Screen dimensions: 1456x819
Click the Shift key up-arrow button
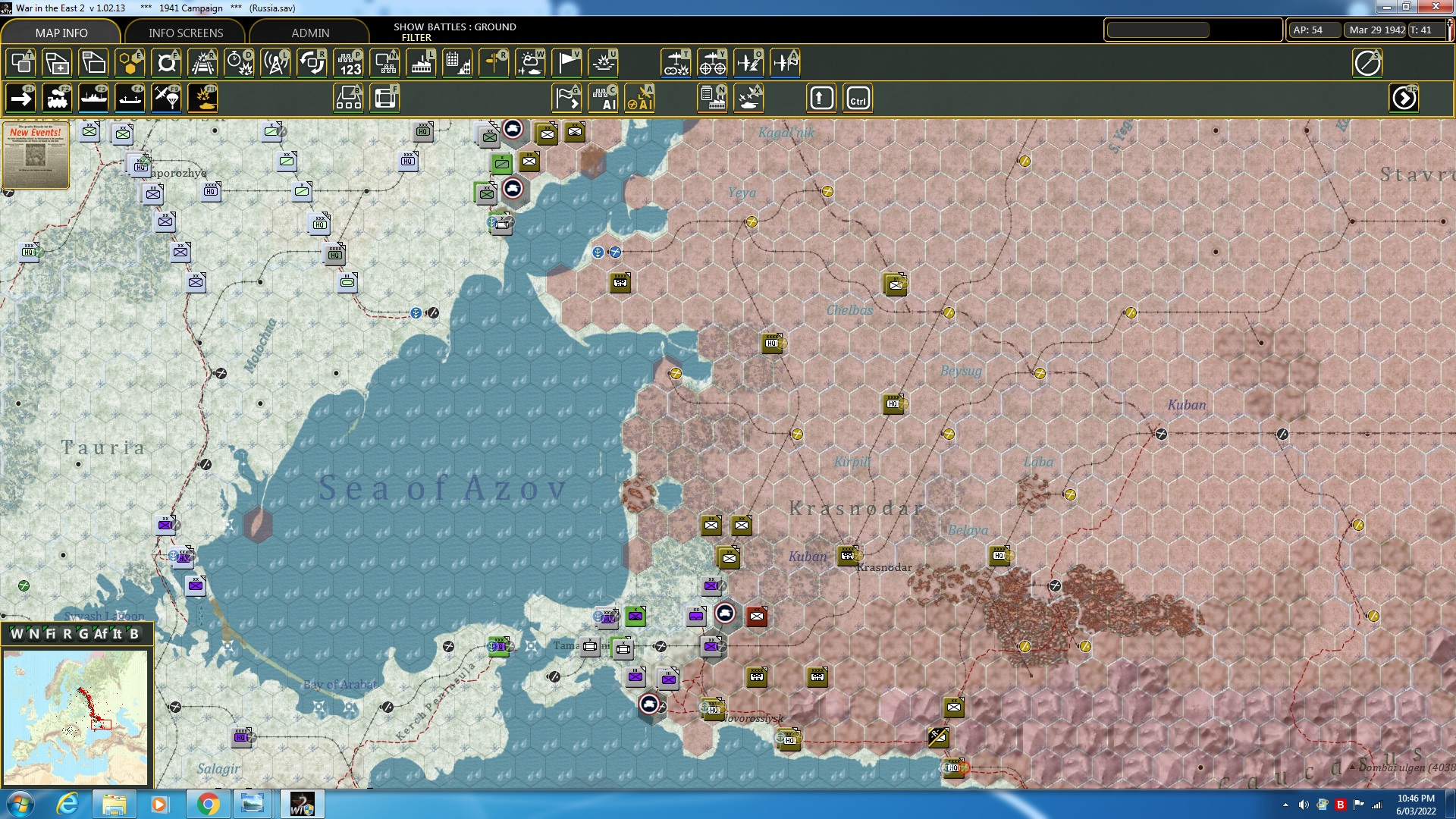pos(821,98)
